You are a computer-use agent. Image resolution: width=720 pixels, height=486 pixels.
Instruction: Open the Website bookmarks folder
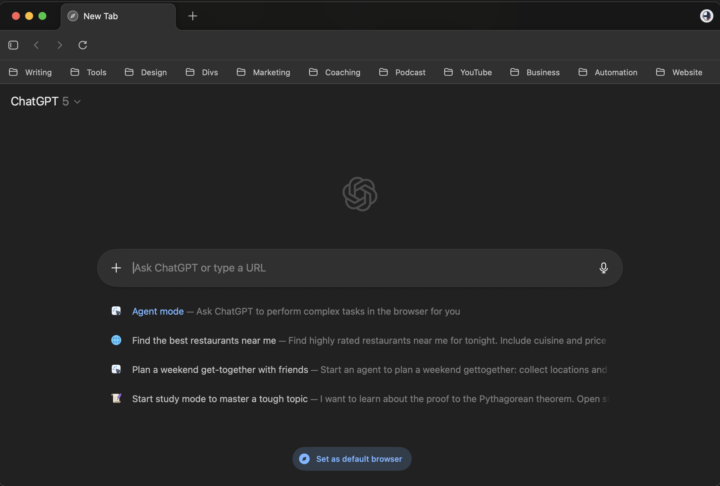679,72
